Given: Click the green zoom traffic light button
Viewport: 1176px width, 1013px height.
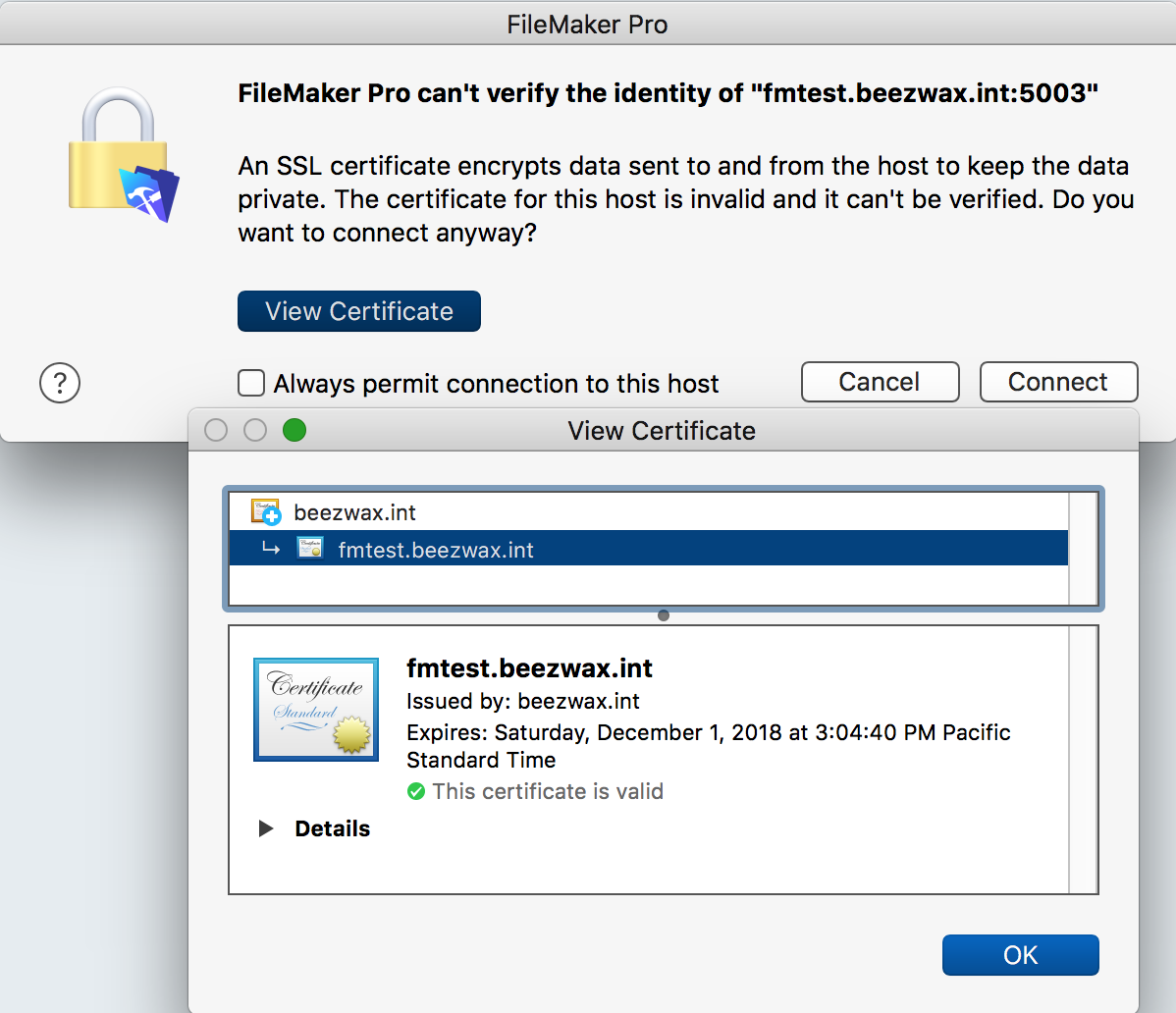Looking at the screenshot, I should (x=294, y=430).
